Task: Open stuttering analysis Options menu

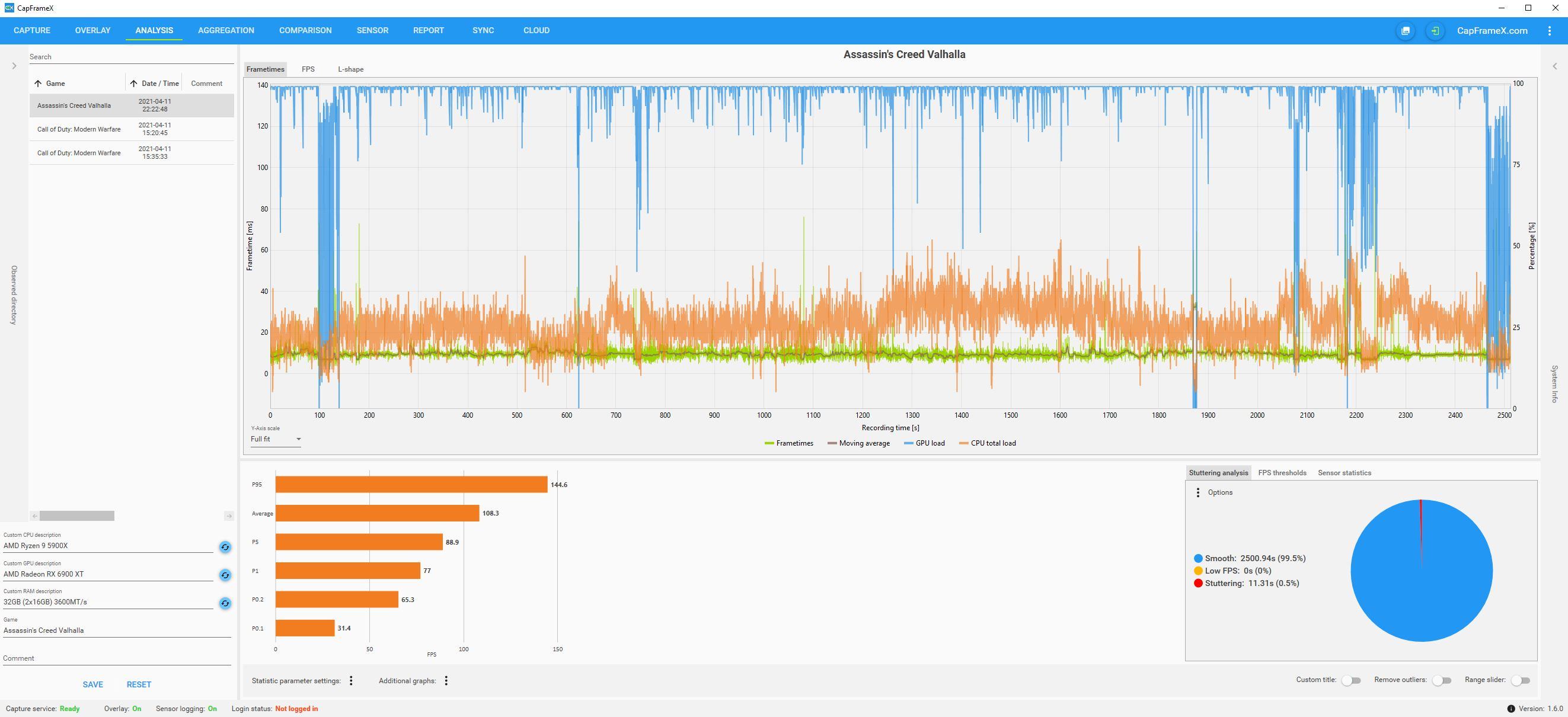Action: click(x=1198, y=492)
